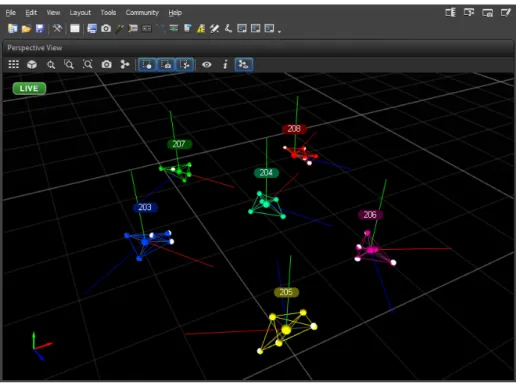The height and width of the screenshot is (383, 516).
Task: Click the XYZ axis gizmo in viewport corner
Action: coord(42,346)
